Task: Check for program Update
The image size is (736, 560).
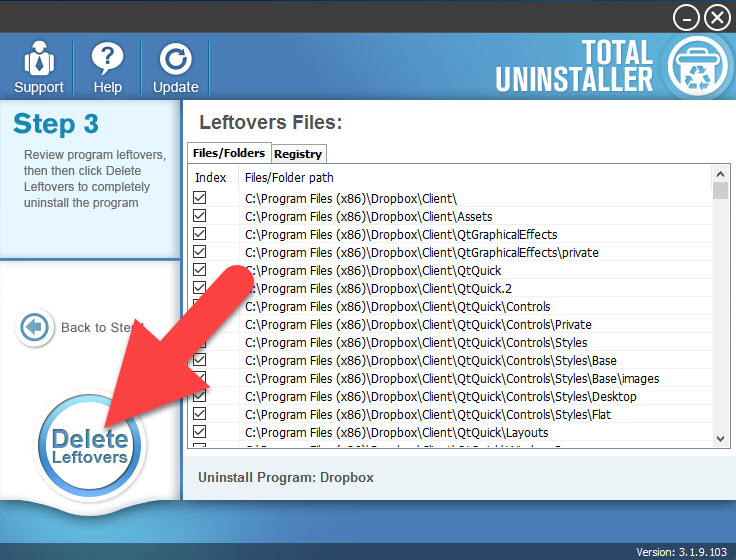Action: 176,68
